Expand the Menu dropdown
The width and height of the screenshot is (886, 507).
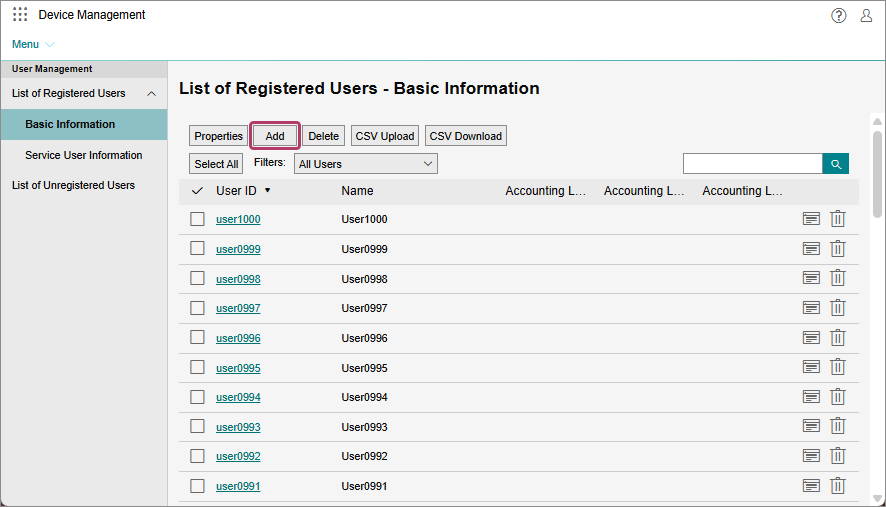point(33,44)
